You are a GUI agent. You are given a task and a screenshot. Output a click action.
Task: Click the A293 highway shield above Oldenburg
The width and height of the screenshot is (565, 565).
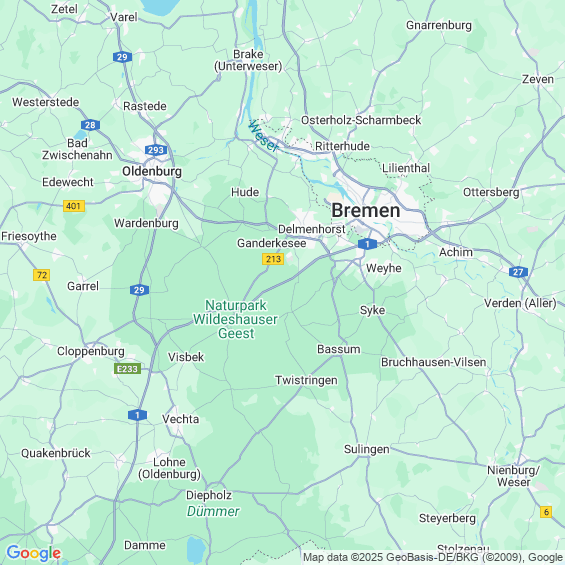[x=156, y=150]
